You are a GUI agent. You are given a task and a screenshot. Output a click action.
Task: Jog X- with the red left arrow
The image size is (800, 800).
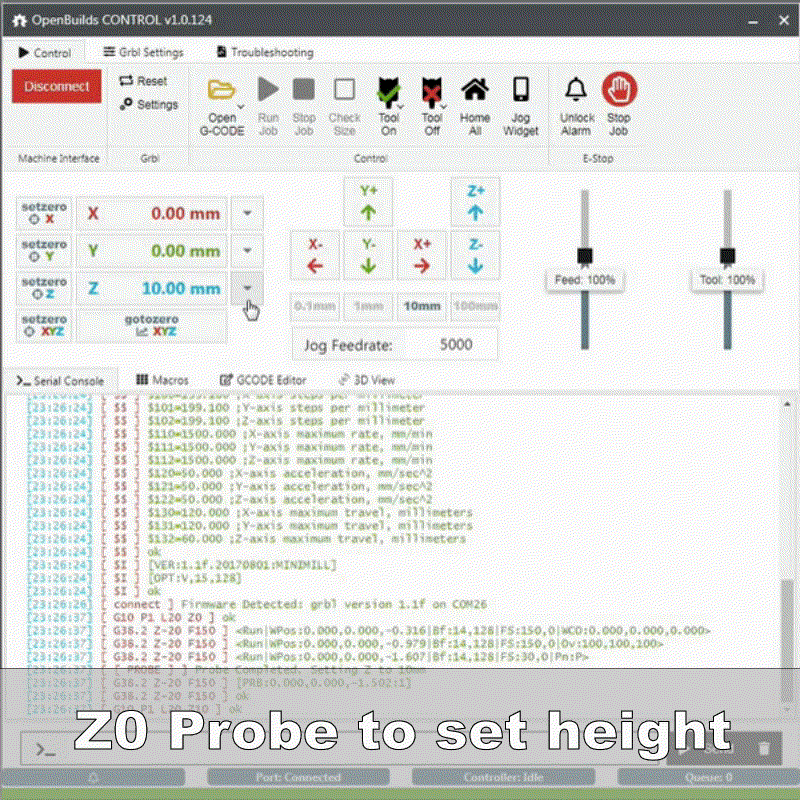[x=315, y=256]
